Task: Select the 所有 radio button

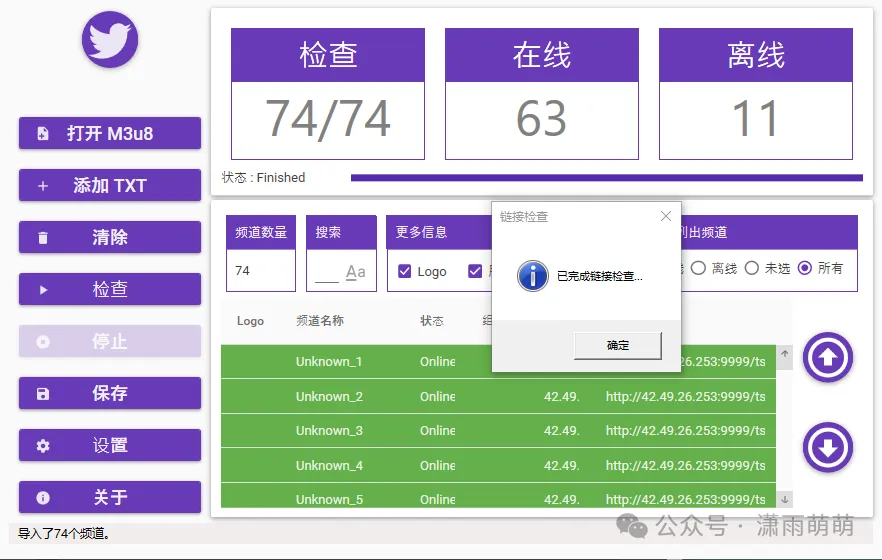Action: 805,268
